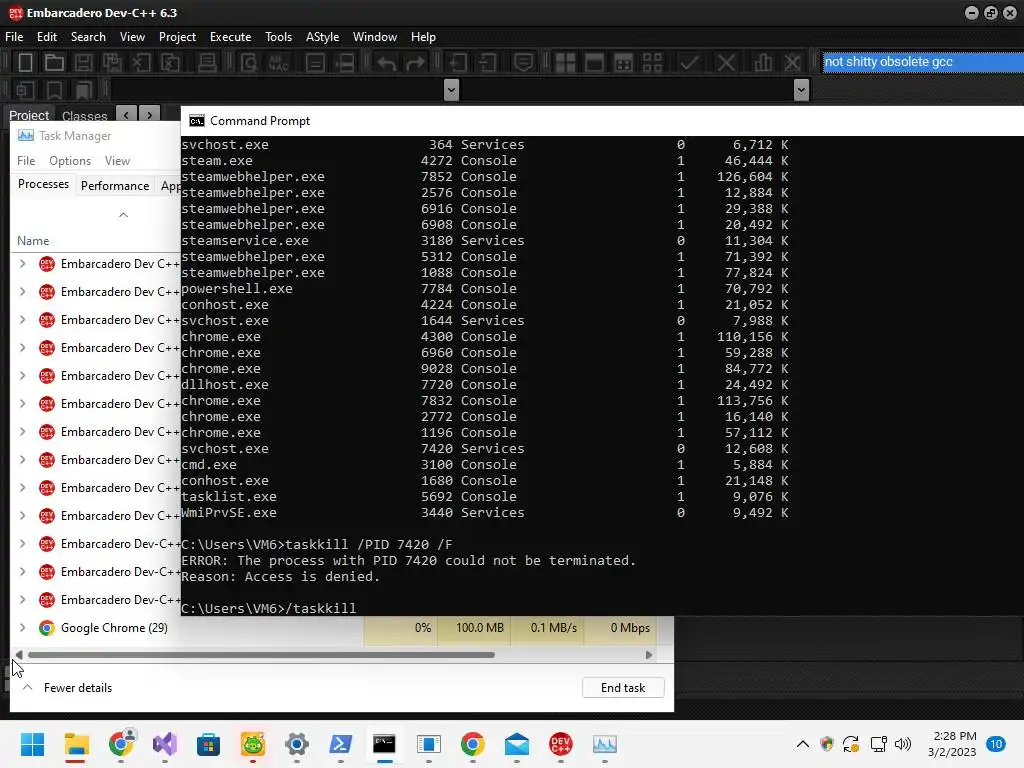Open the Mail app from taskbar

[x=517, y=744]
